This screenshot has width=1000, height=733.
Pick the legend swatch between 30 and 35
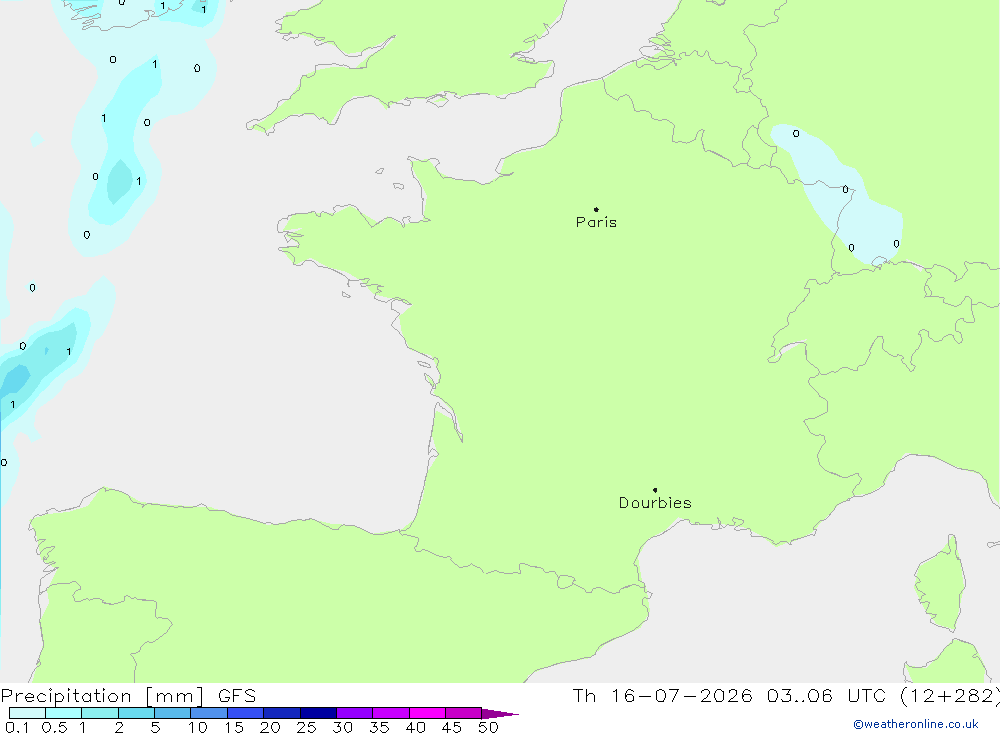[x=355, y=713]
